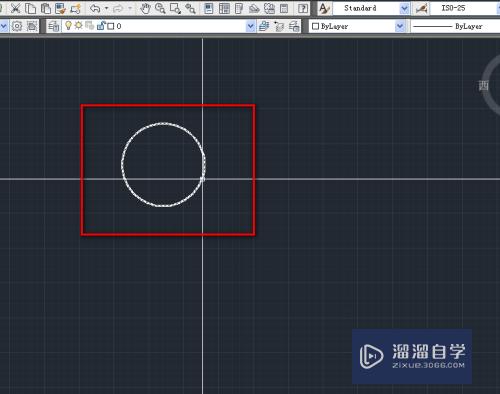Open the Dimension Style manager icon
The width and height of the screenshot is (500, 394).
coord(422,8)
